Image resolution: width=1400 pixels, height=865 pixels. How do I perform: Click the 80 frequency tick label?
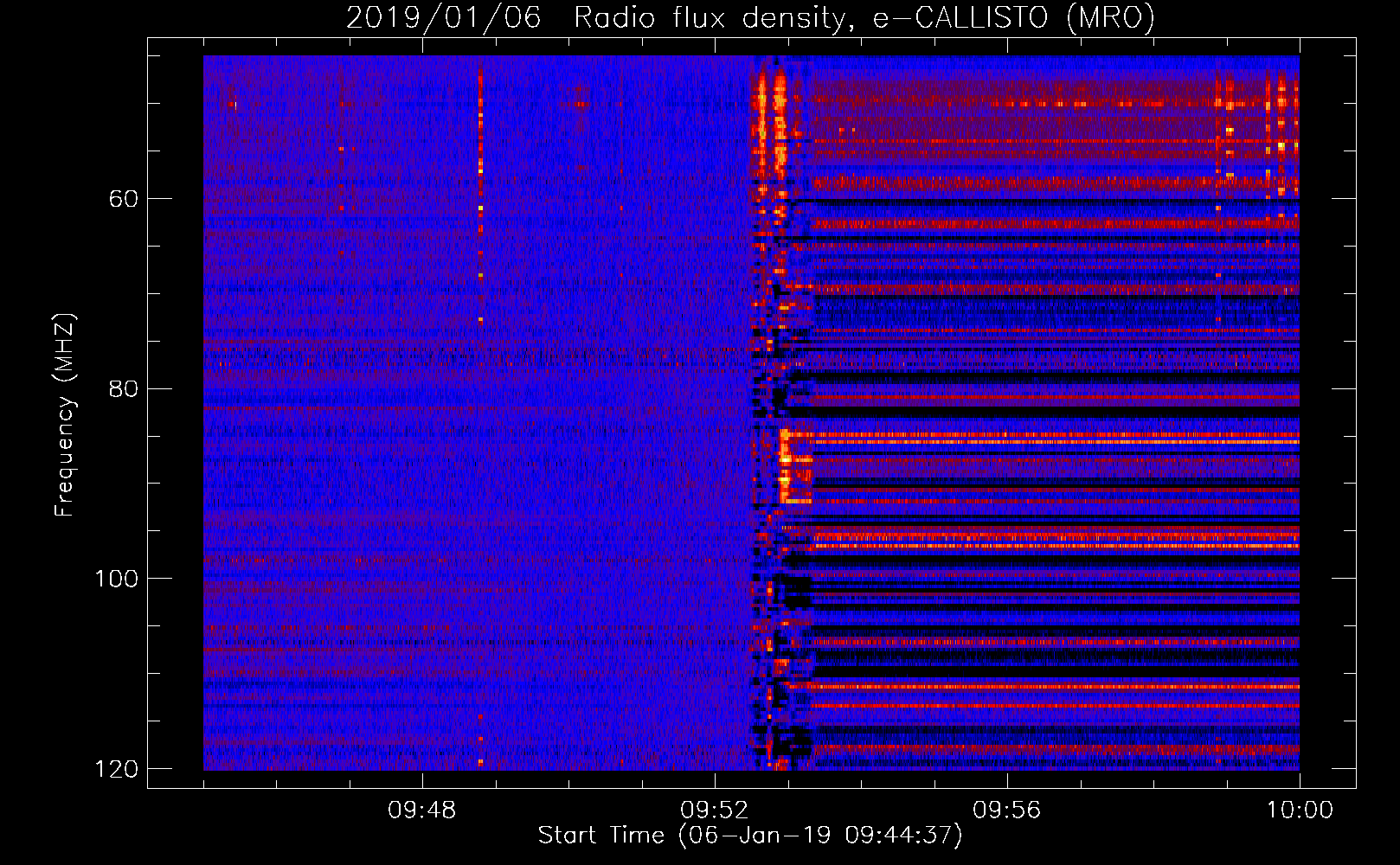point(124,388)
